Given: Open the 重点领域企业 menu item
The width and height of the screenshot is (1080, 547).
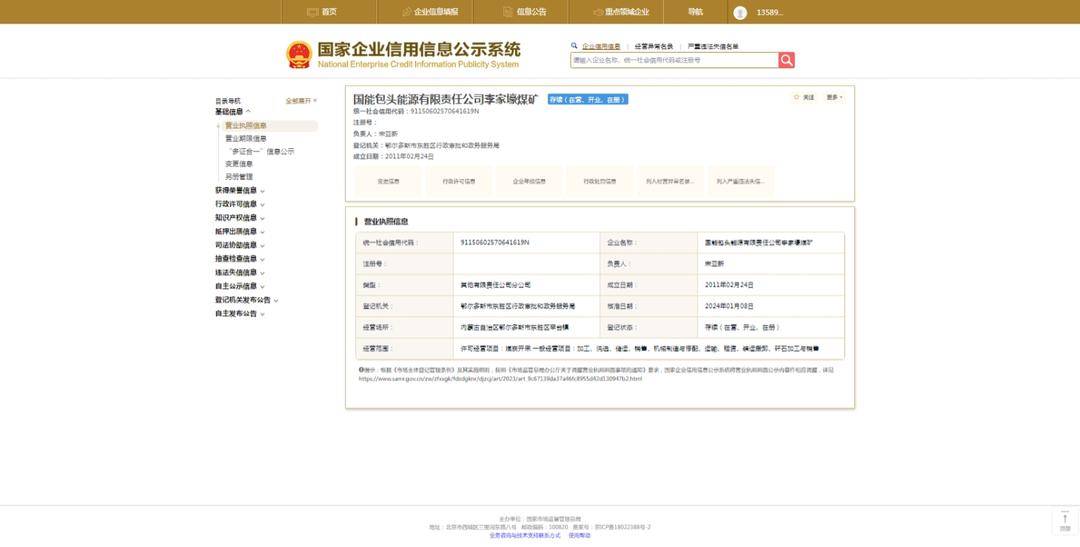Looking at the screenshot, I should [x=627, y=12].
